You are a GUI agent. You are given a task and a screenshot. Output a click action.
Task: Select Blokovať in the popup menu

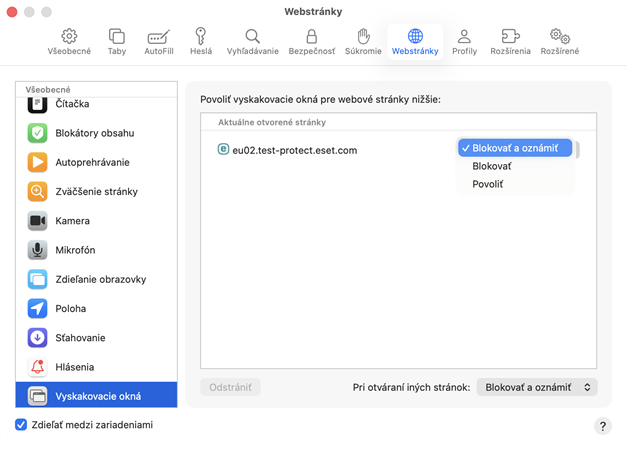(492, 166)
